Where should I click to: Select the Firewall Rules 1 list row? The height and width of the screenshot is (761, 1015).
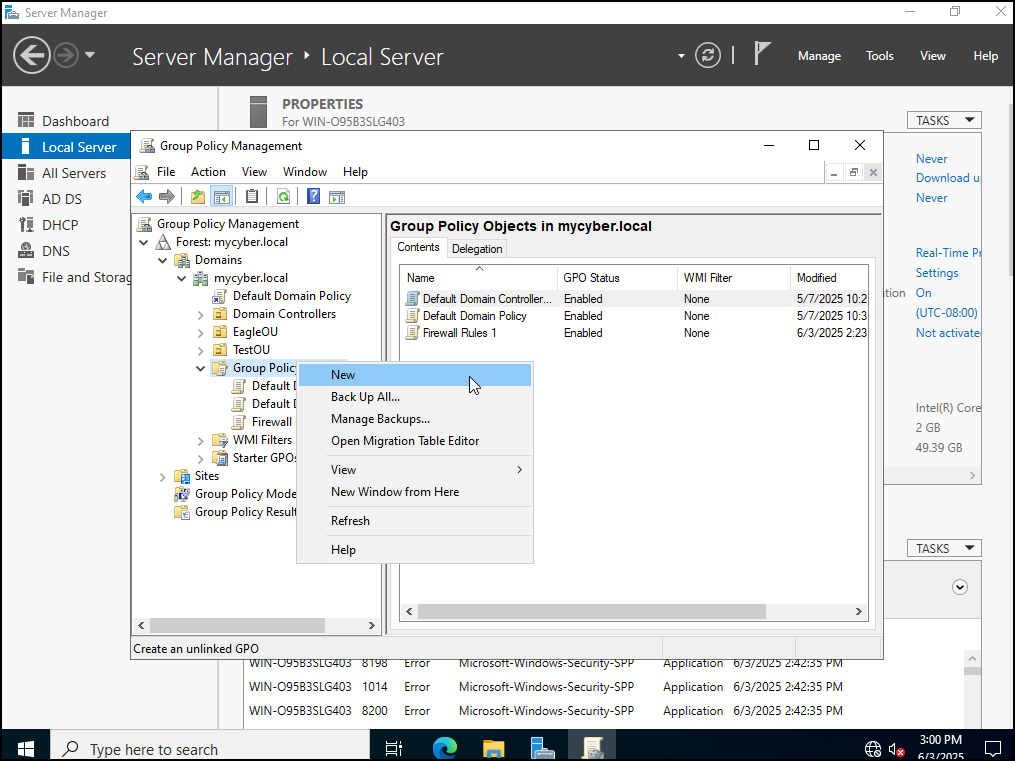[634, 333]
